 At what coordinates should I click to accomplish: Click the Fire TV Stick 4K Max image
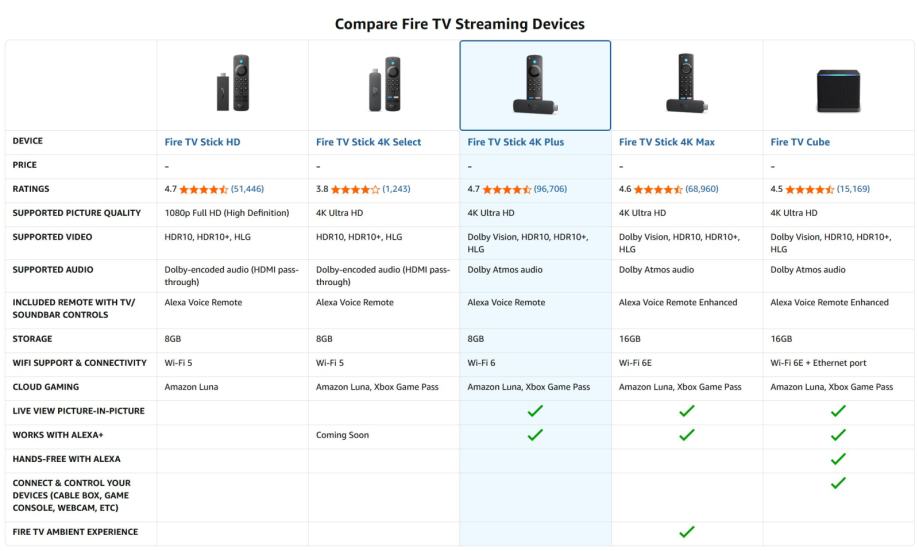pos(686,84)
